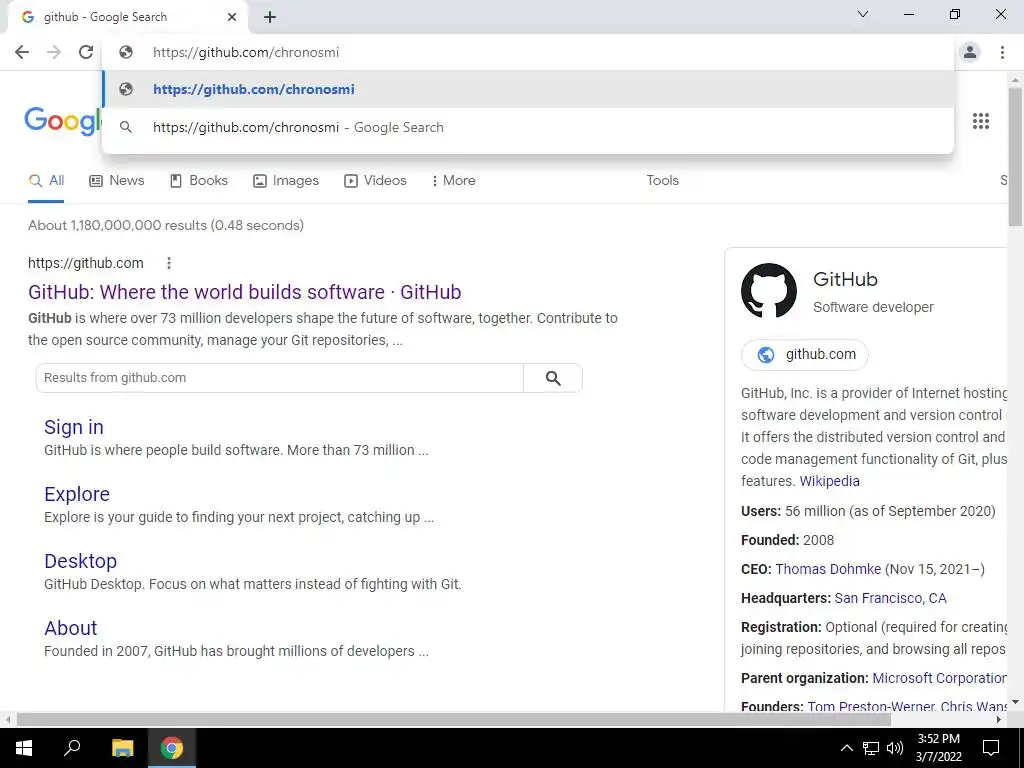Open the Wikipedia link in the GitHub description
Image resolution: width=1024 pixels, height=768 pixels.
click(829, 481)
